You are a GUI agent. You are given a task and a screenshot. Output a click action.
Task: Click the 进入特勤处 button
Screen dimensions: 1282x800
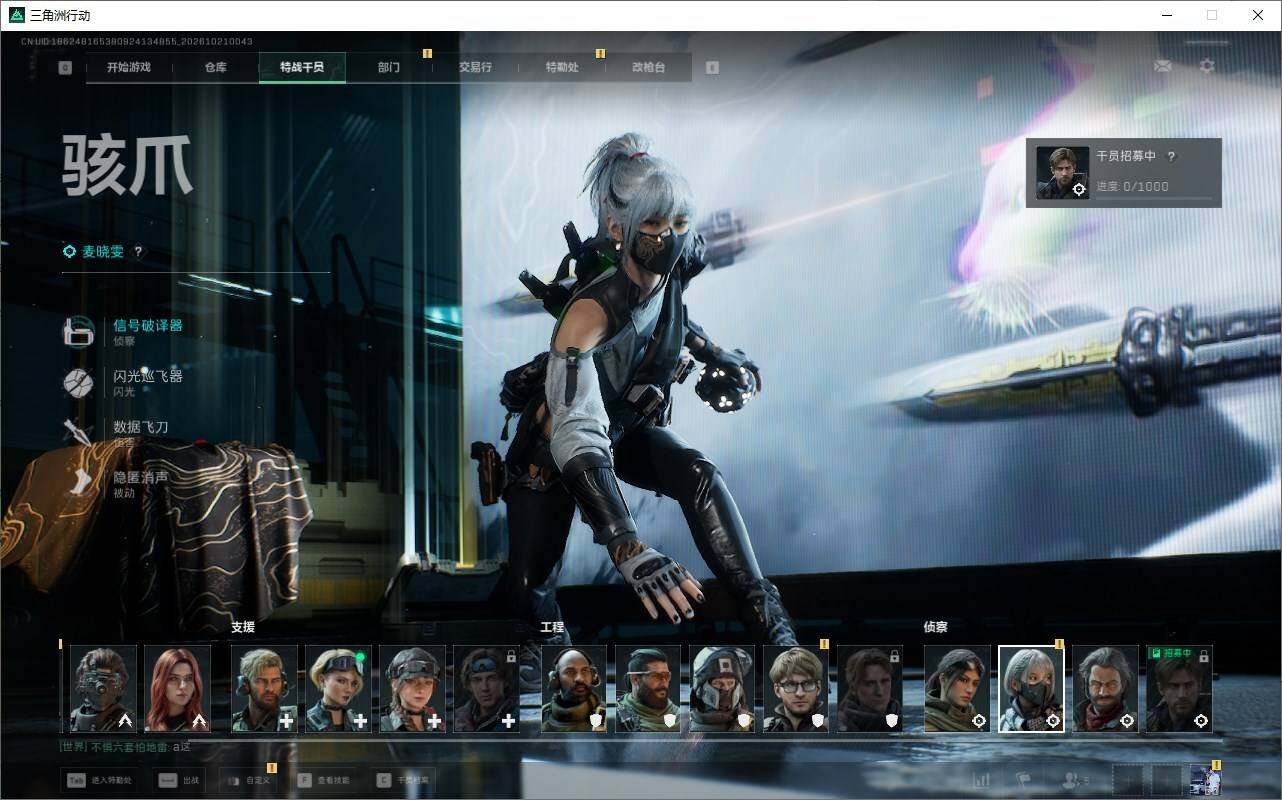pyautogui.click(x=101, y=780)
